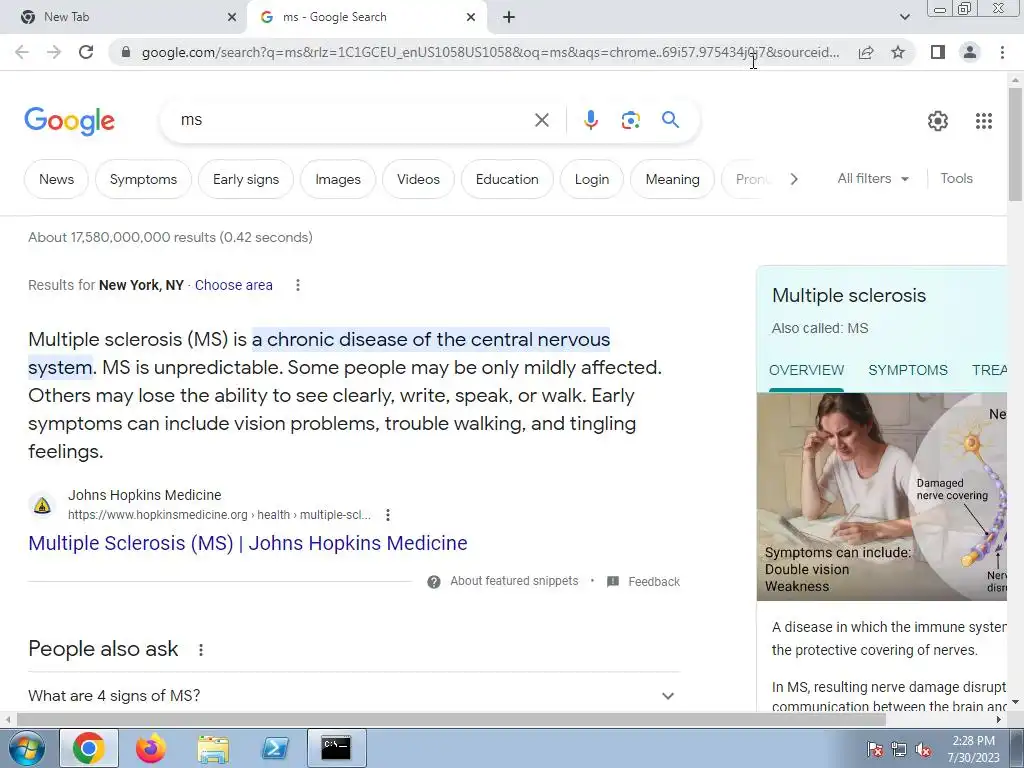Open the knowledge panel SYMPTOMS tab
This screenshot has width=1024, height=768.
(x=908, y=370)
